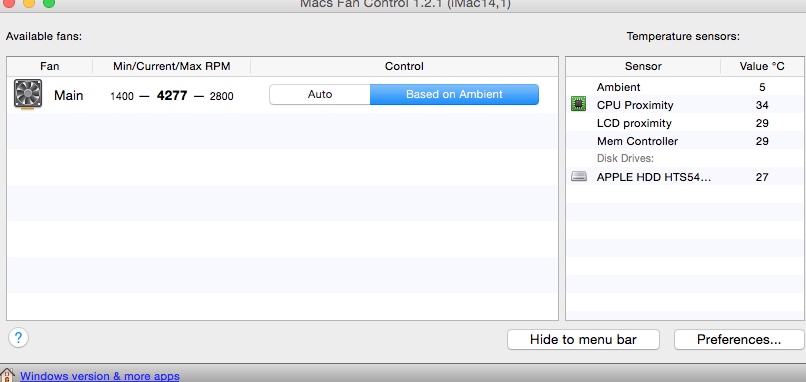The width and height of the screenshot is (806, 382).
Task: Click the Main fan icon
Action: (x=28, y=94)
